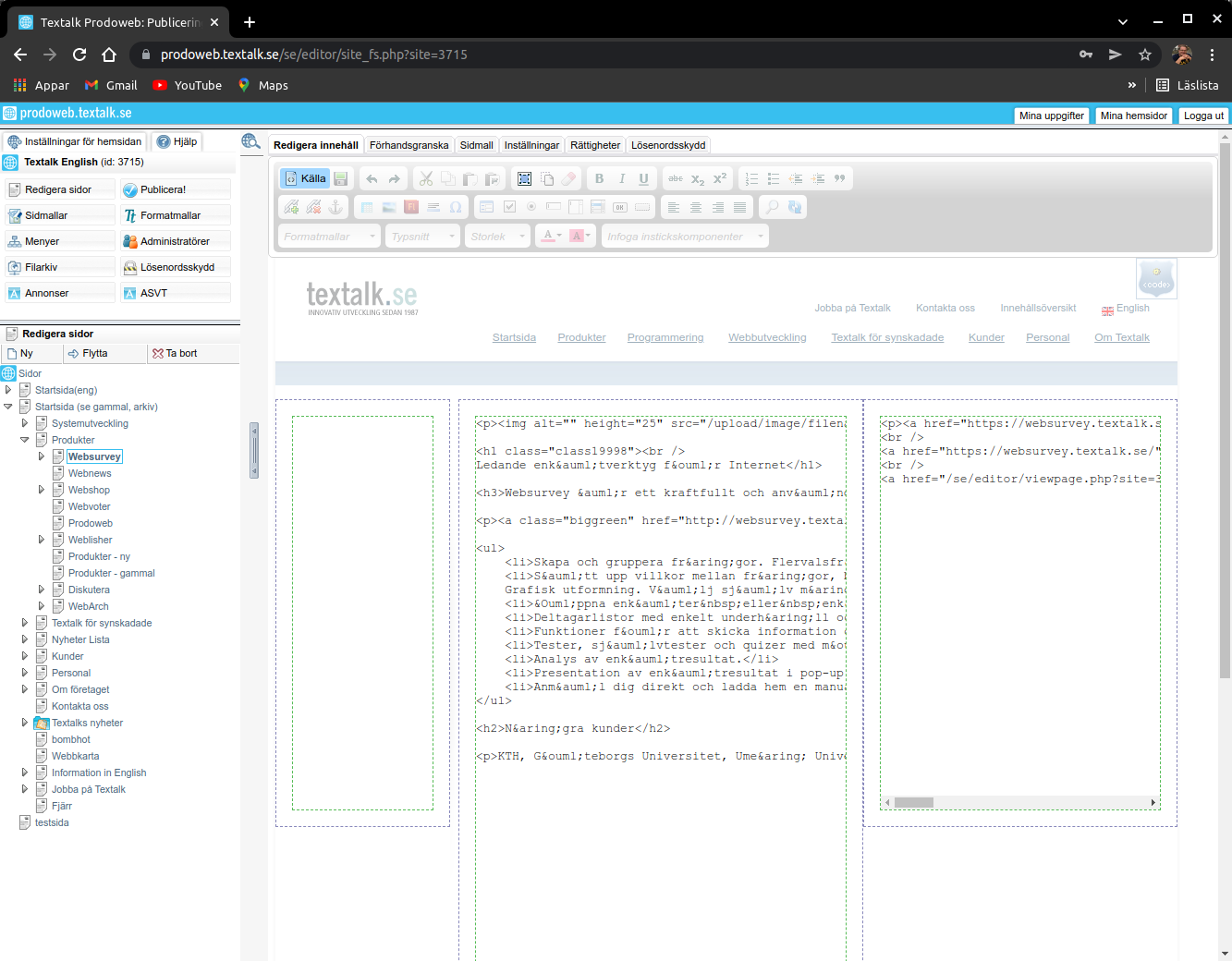Click the insert table icon

pyautogui.click(x=367, y=207)
